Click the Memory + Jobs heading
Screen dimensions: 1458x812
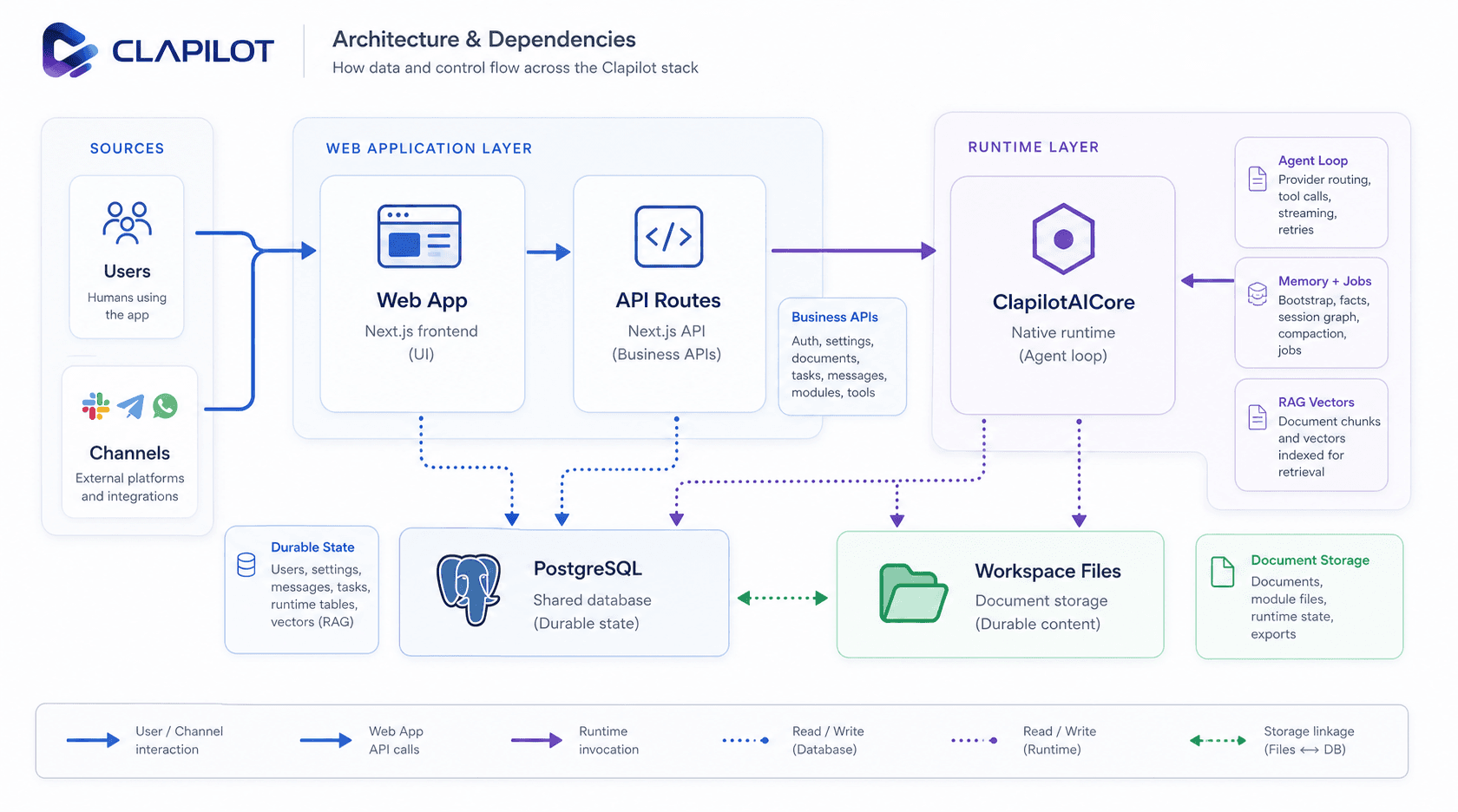[1325, 281]
